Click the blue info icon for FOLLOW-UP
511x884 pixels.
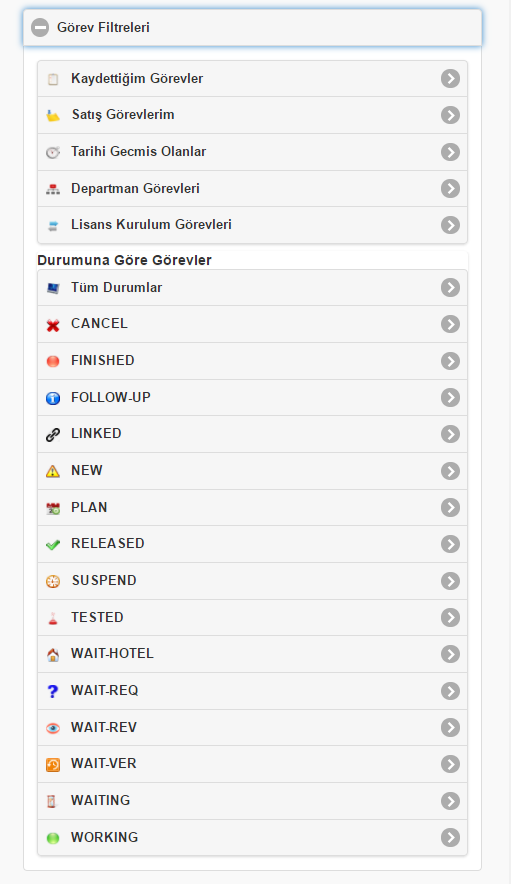[53, 398]
